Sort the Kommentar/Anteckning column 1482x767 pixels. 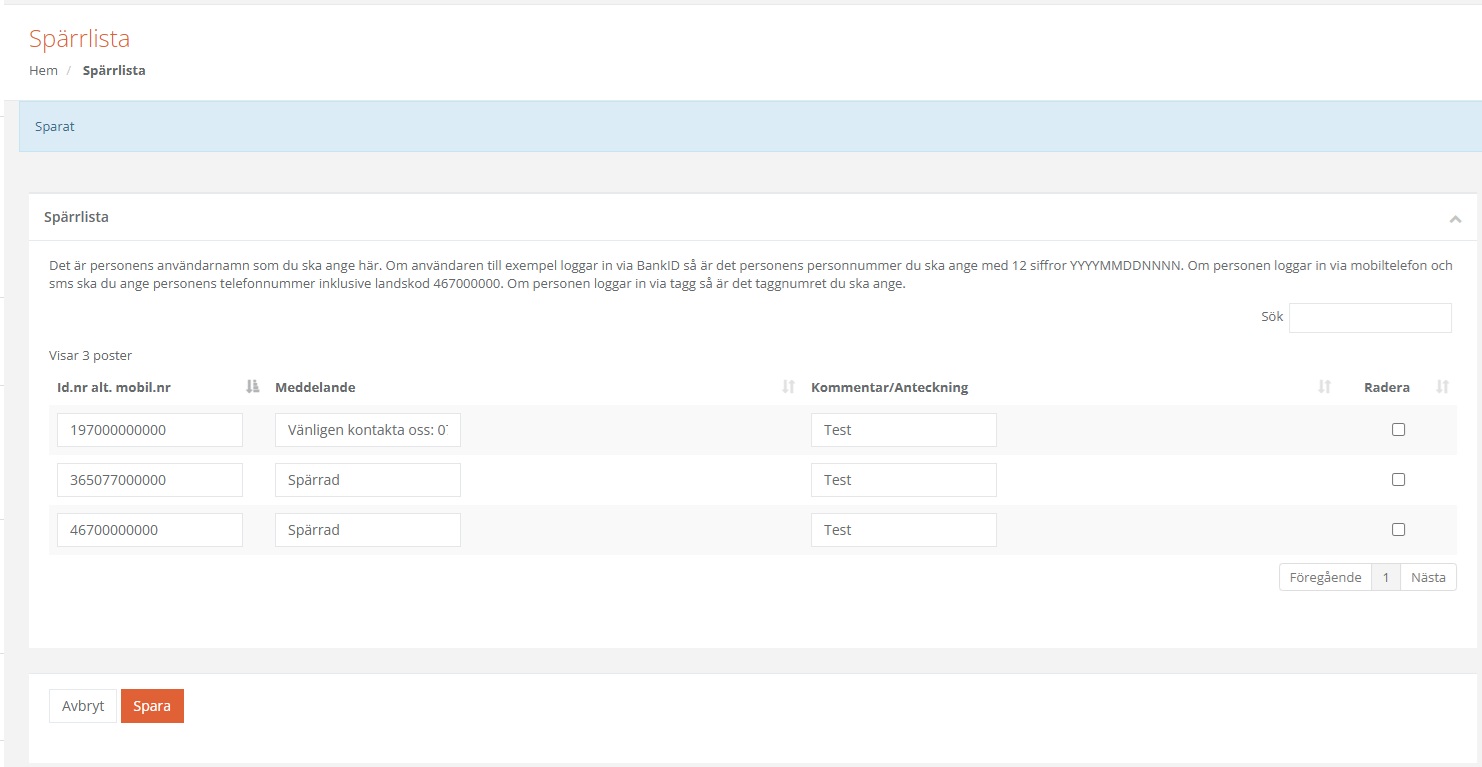[1324, 387]
